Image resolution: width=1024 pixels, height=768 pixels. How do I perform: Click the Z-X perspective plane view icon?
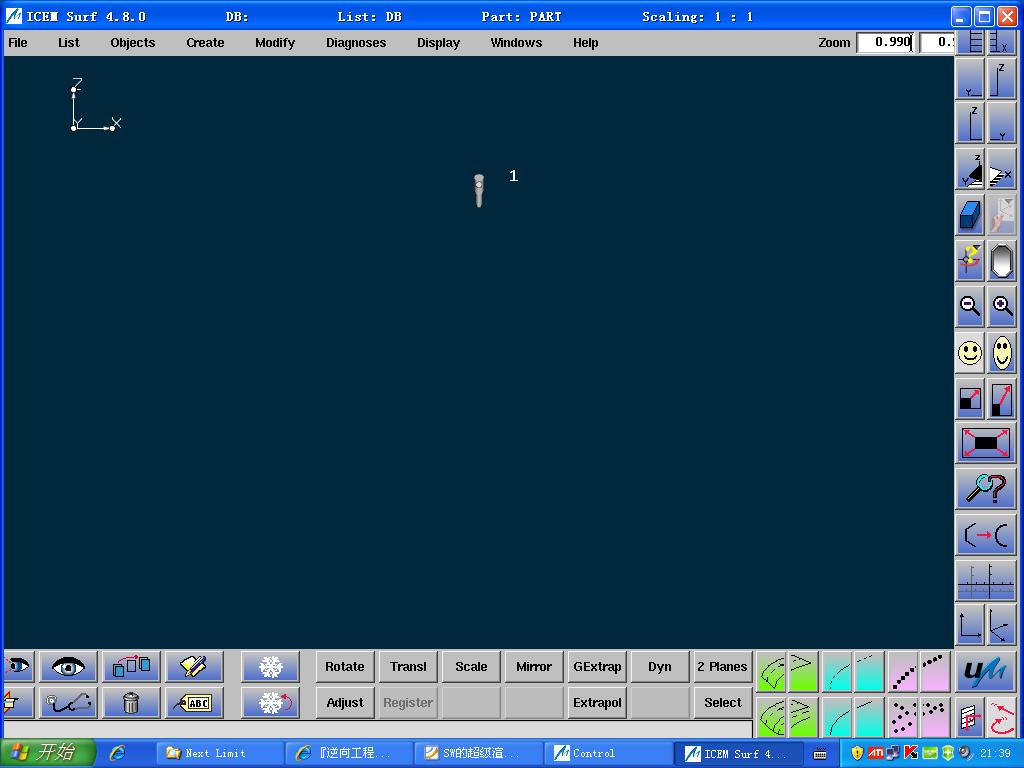tap(1002, 169)
